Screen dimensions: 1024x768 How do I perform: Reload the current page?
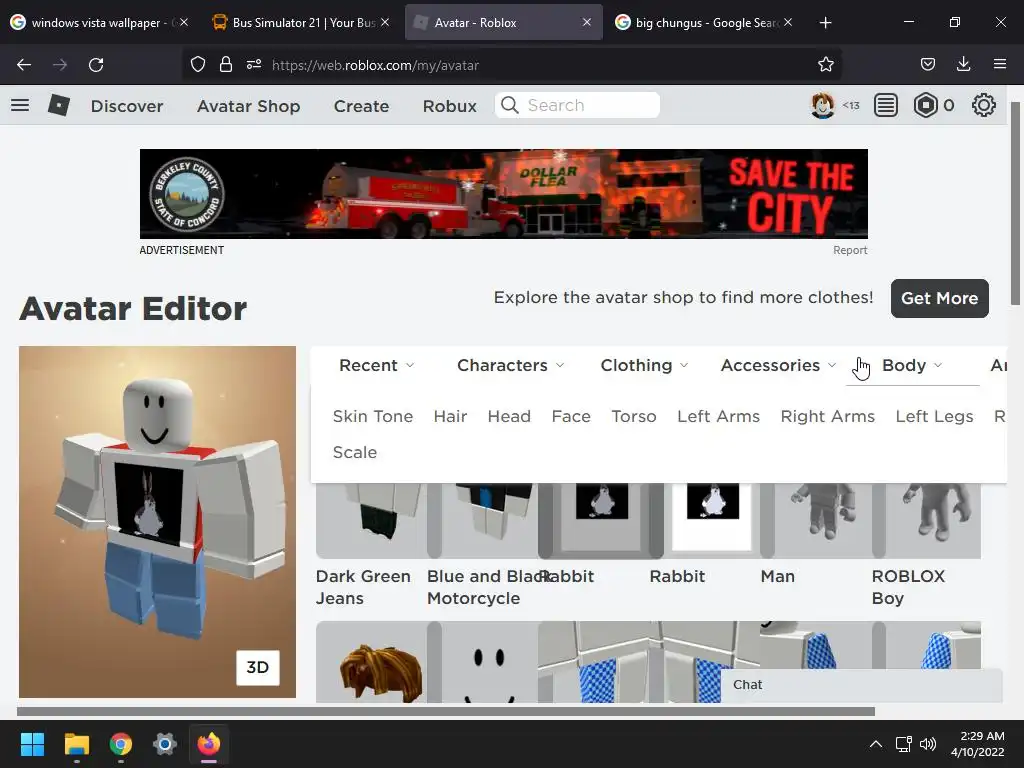[x=96, y=65]
